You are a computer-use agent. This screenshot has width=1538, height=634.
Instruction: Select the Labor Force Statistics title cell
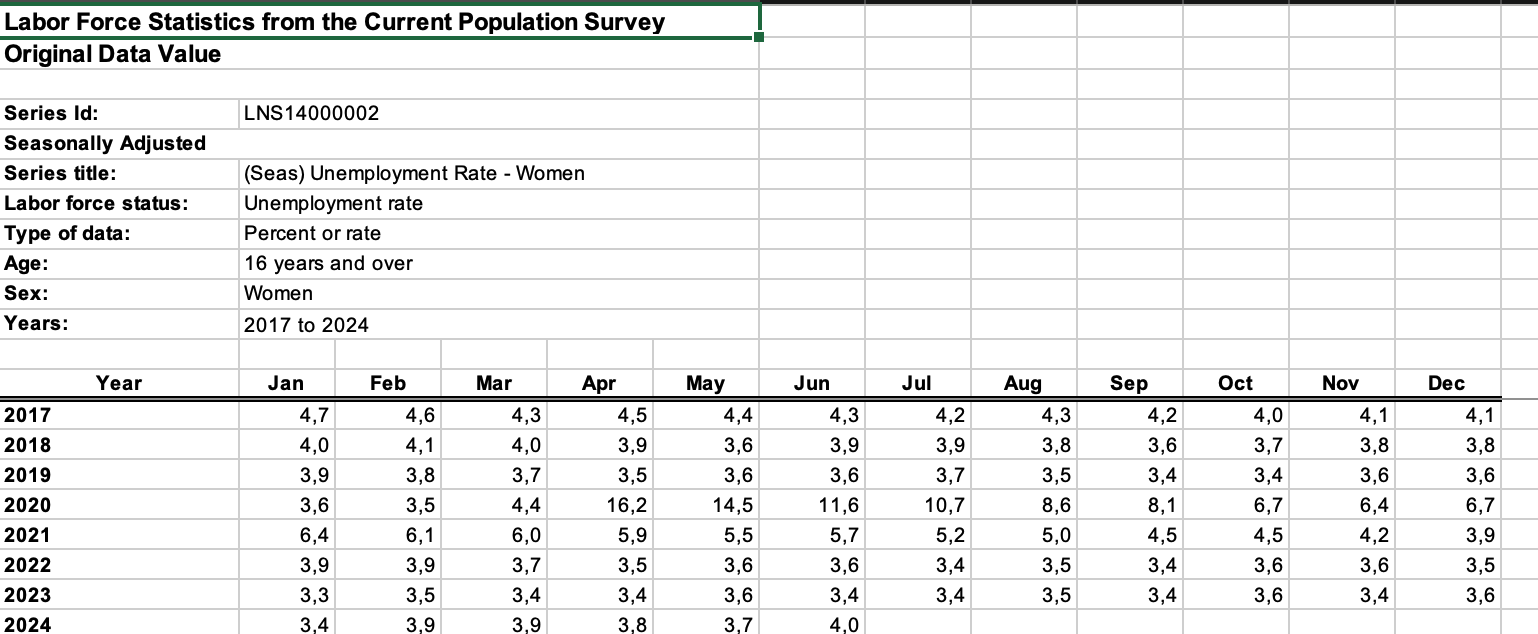point(336,22)
